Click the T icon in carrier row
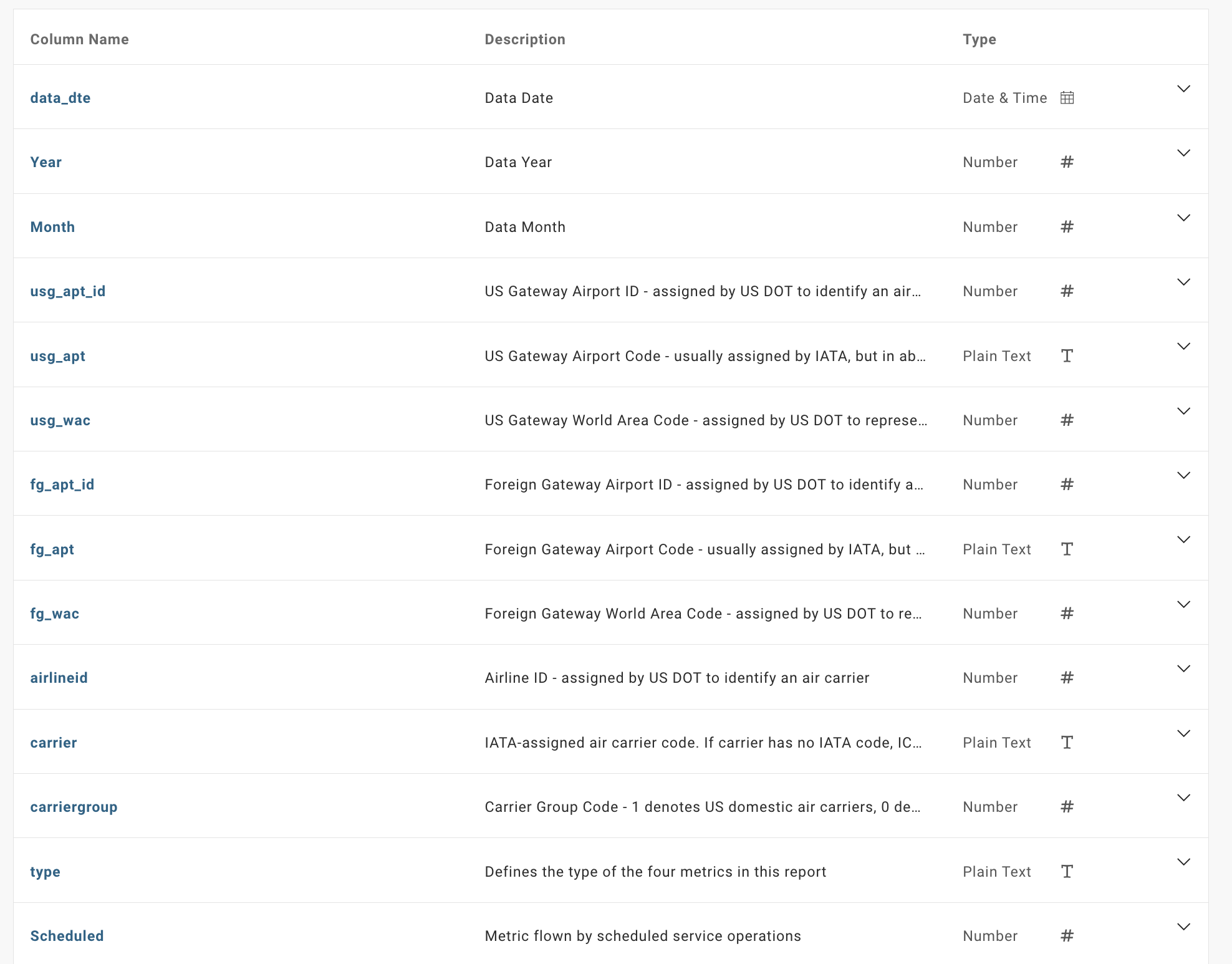Image resolution: width=1232 pixels, height=964 pixels. (x=1067, y=743)
